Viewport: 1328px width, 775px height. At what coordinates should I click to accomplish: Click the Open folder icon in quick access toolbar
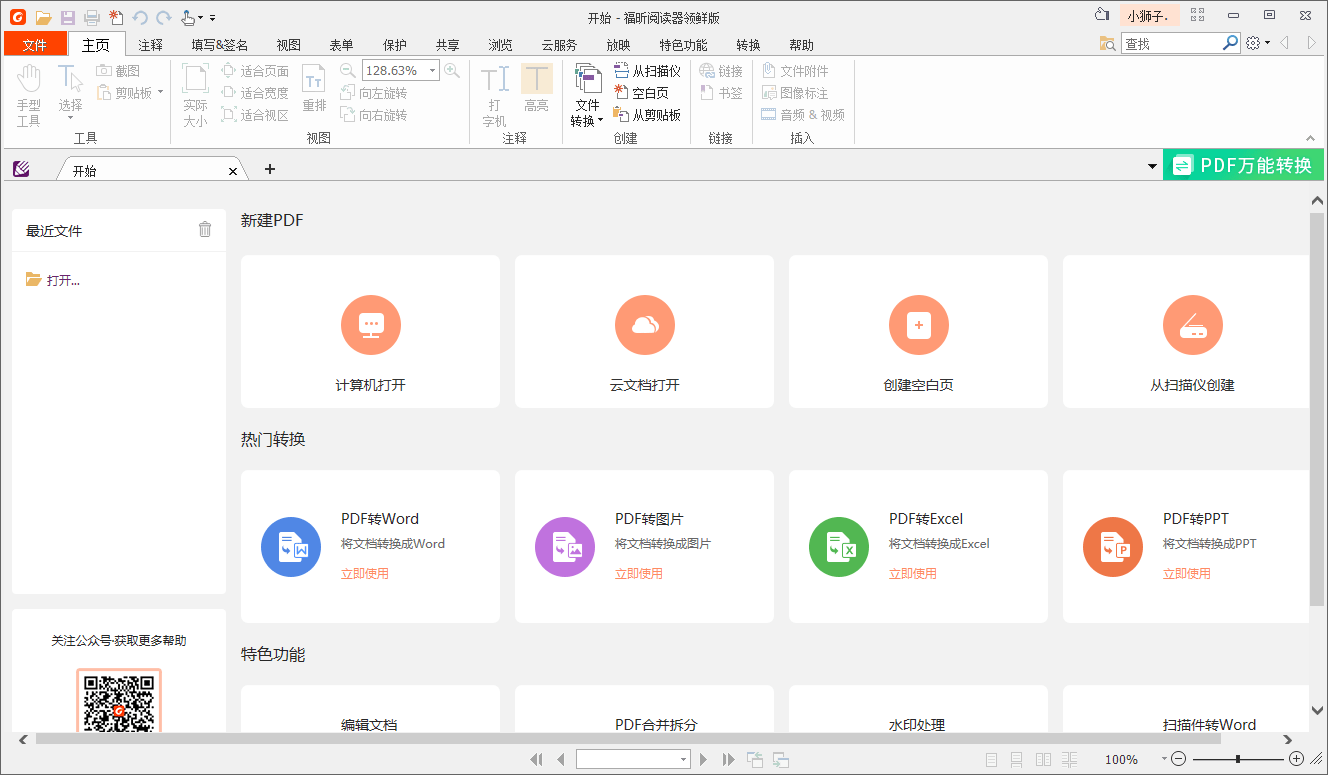pos(43,17)
